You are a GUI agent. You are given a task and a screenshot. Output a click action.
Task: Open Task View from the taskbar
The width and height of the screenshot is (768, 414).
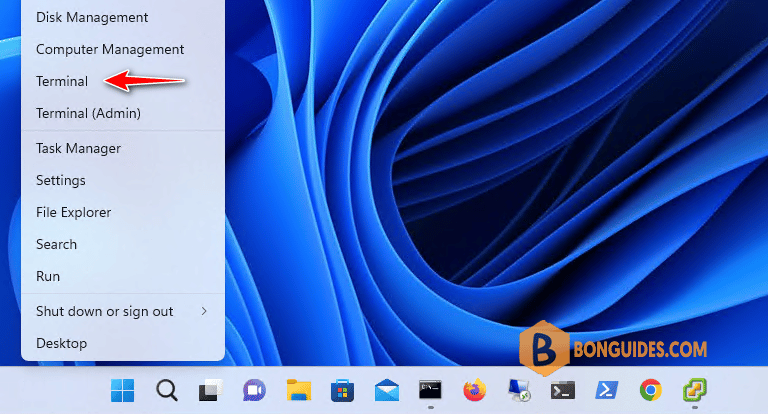click(x=211, y=390)
